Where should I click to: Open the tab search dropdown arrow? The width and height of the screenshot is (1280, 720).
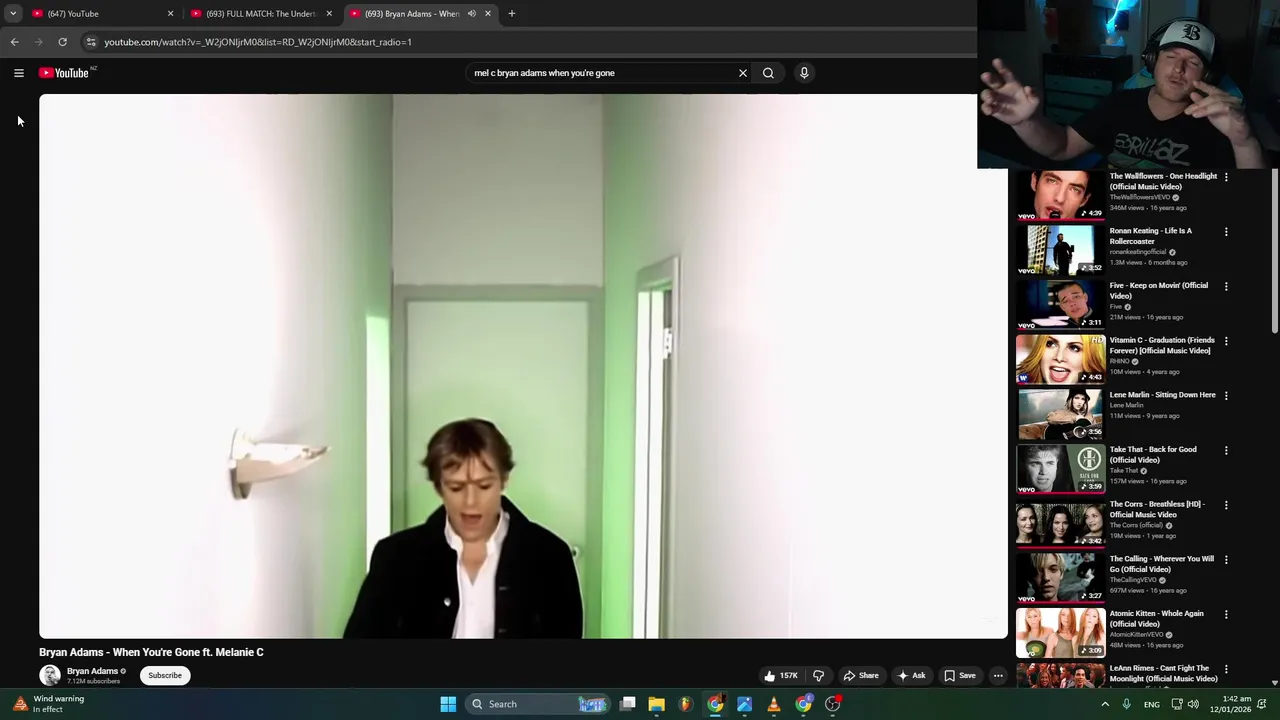(12, 14)
